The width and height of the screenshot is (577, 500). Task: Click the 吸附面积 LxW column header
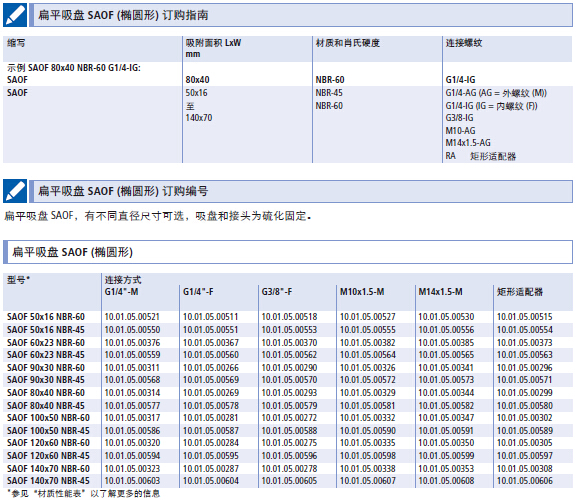[213, 48]
